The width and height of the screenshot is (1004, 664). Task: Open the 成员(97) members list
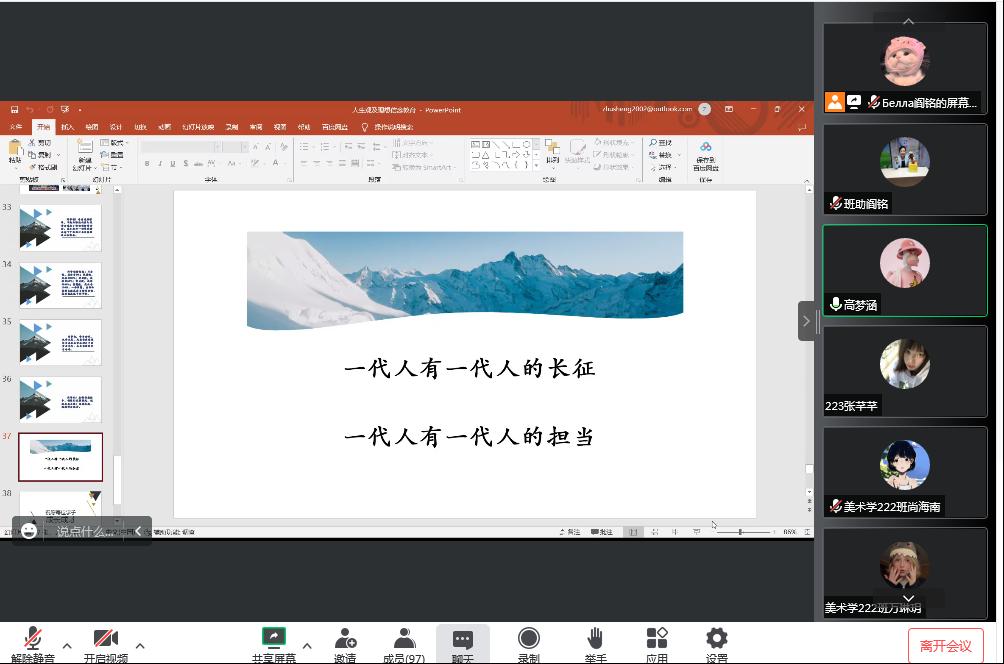click(x=404, y=639)
